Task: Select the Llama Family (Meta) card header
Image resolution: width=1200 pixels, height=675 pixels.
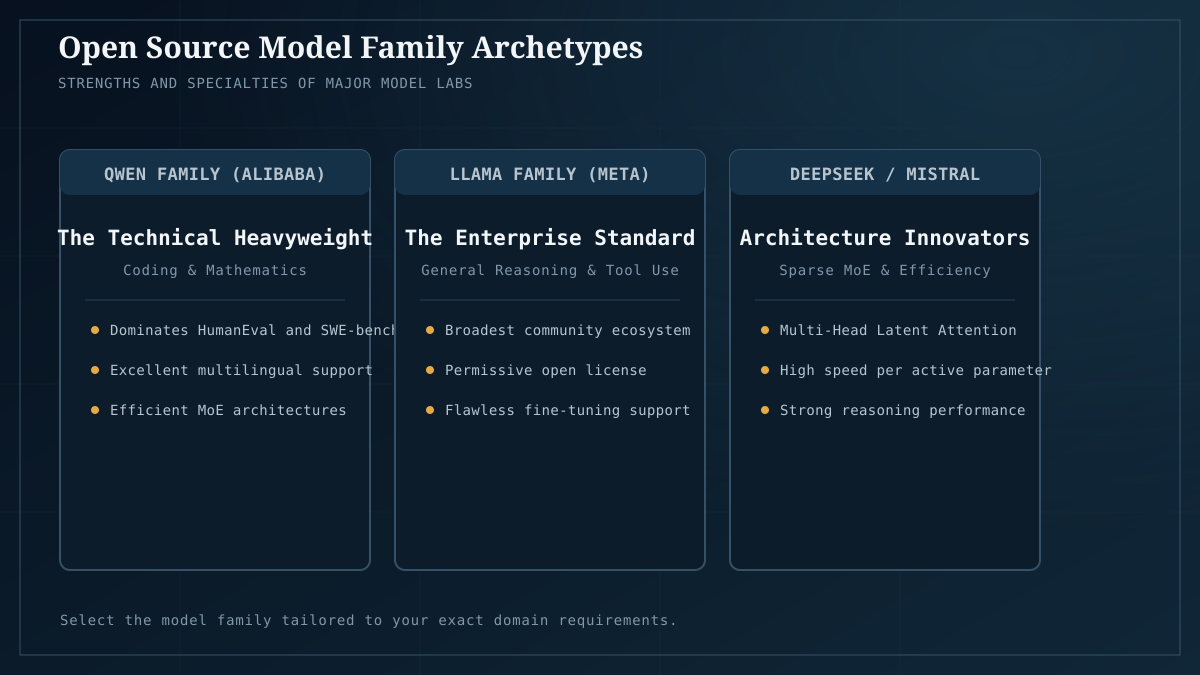Action: (x=550, y=173)
